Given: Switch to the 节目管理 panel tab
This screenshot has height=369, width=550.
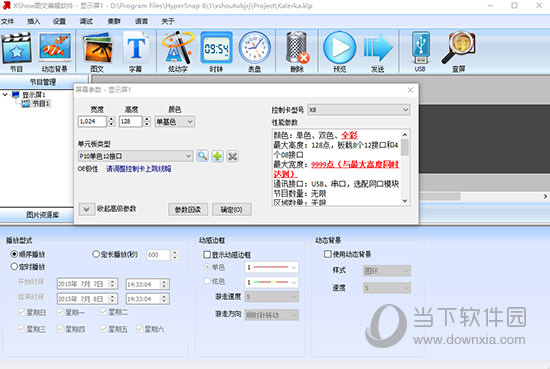Looking at the screenshot, I should pos(43,82).
